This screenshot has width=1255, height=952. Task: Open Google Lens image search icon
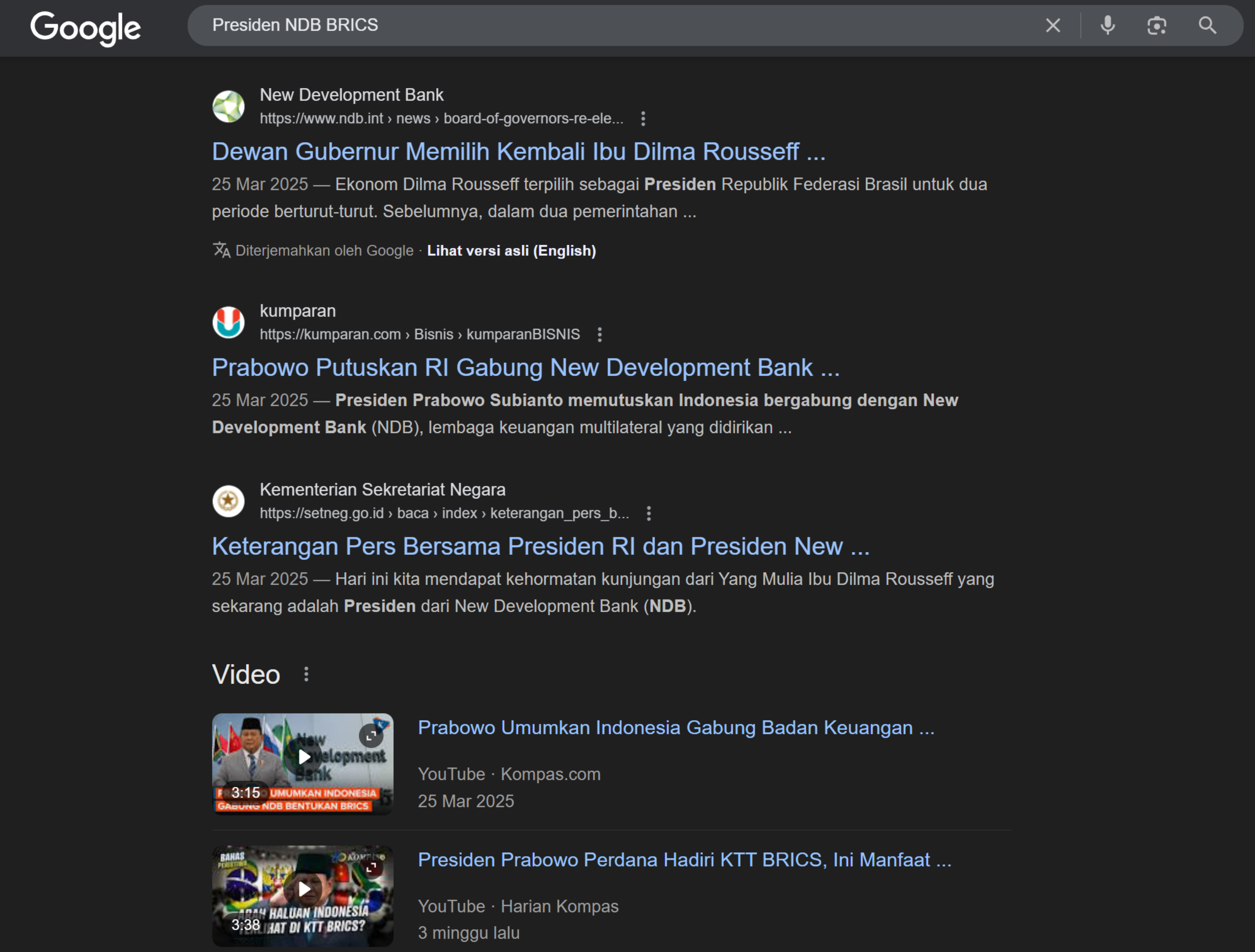tap(1157, 26)
